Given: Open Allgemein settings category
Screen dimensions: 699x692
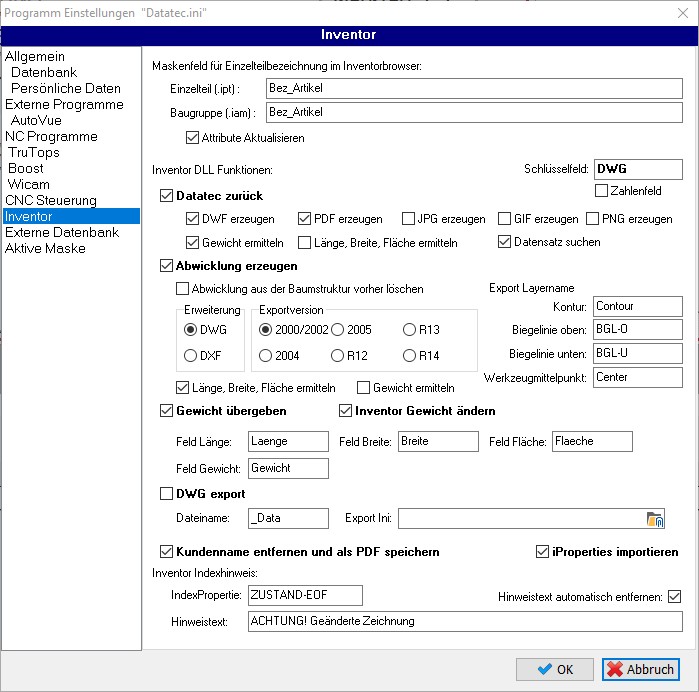Looking at the screenshot, I should (35, 56).
